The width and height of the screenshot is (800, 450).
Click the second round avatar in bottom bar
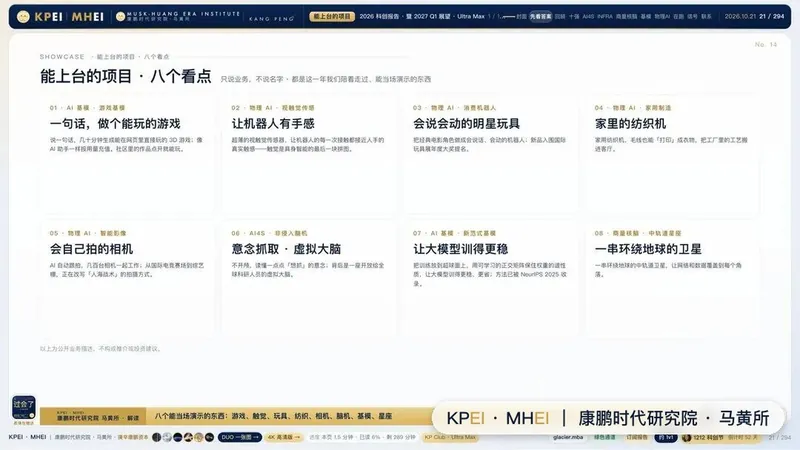[167, 437]
